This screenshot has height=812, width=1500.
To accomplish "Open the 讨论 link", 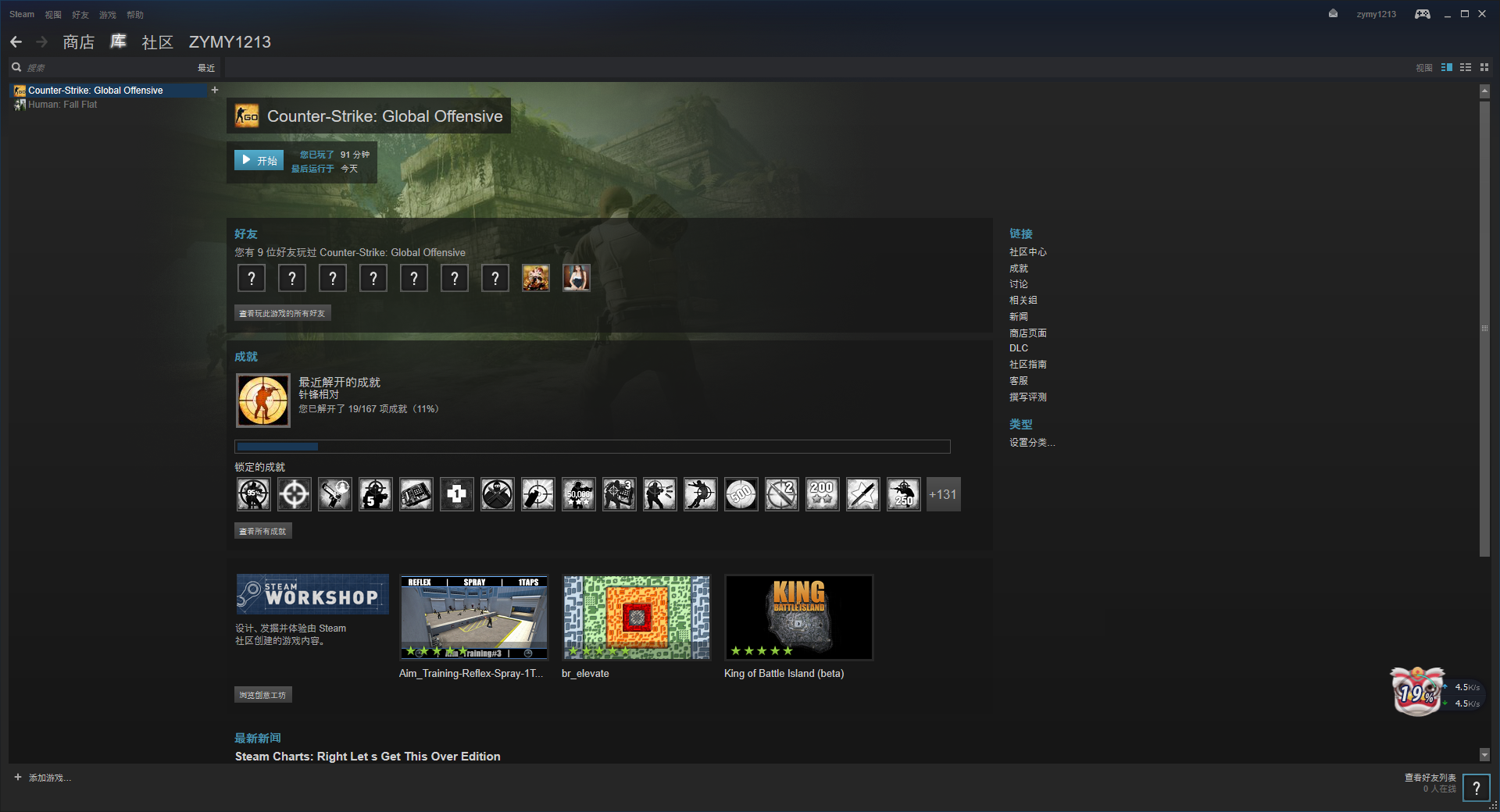I will (x=1019, y=284).
